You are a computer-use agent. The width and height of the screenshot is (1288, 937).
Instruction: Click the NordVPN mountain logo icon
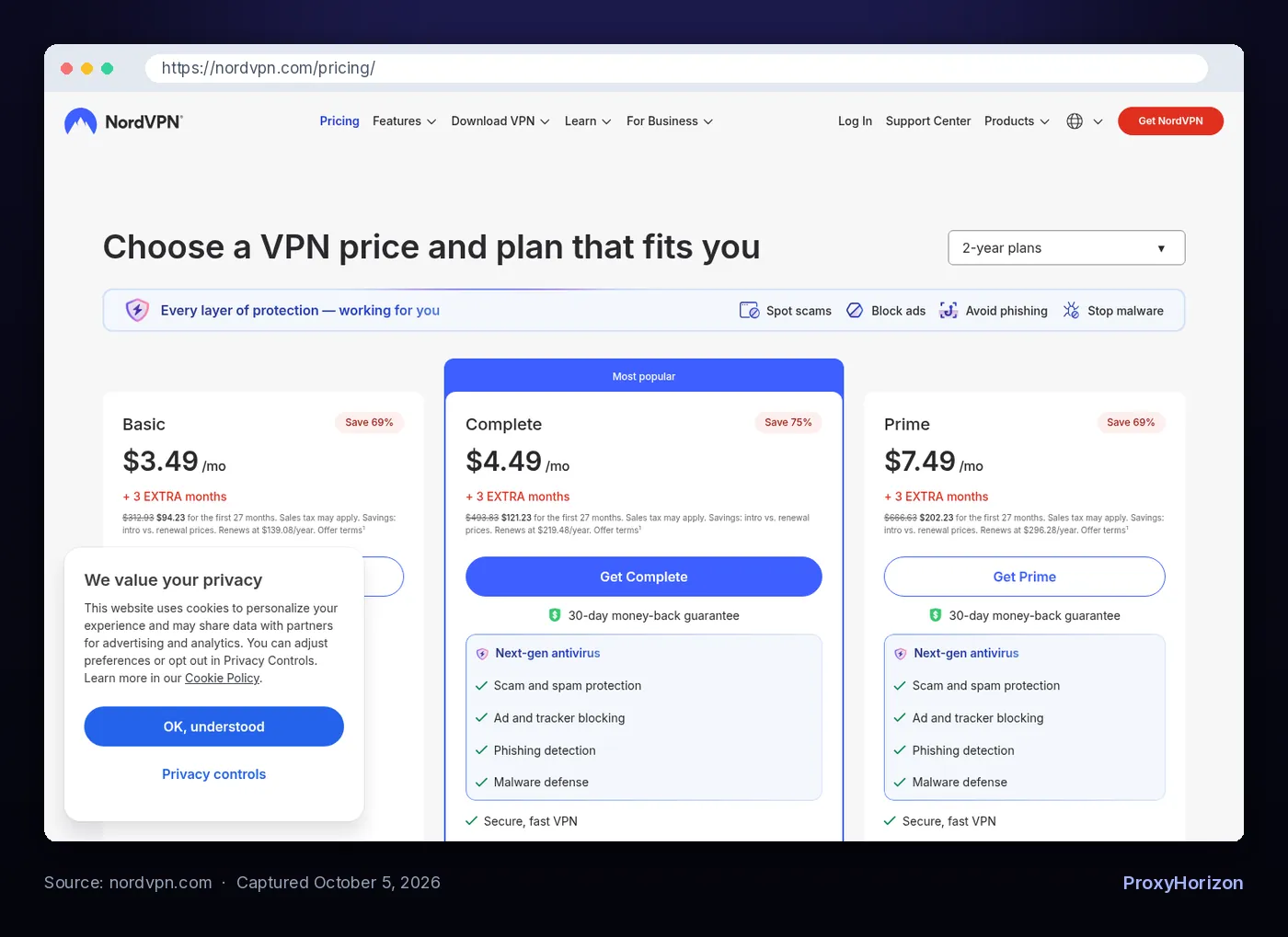[x=81, y=121]
